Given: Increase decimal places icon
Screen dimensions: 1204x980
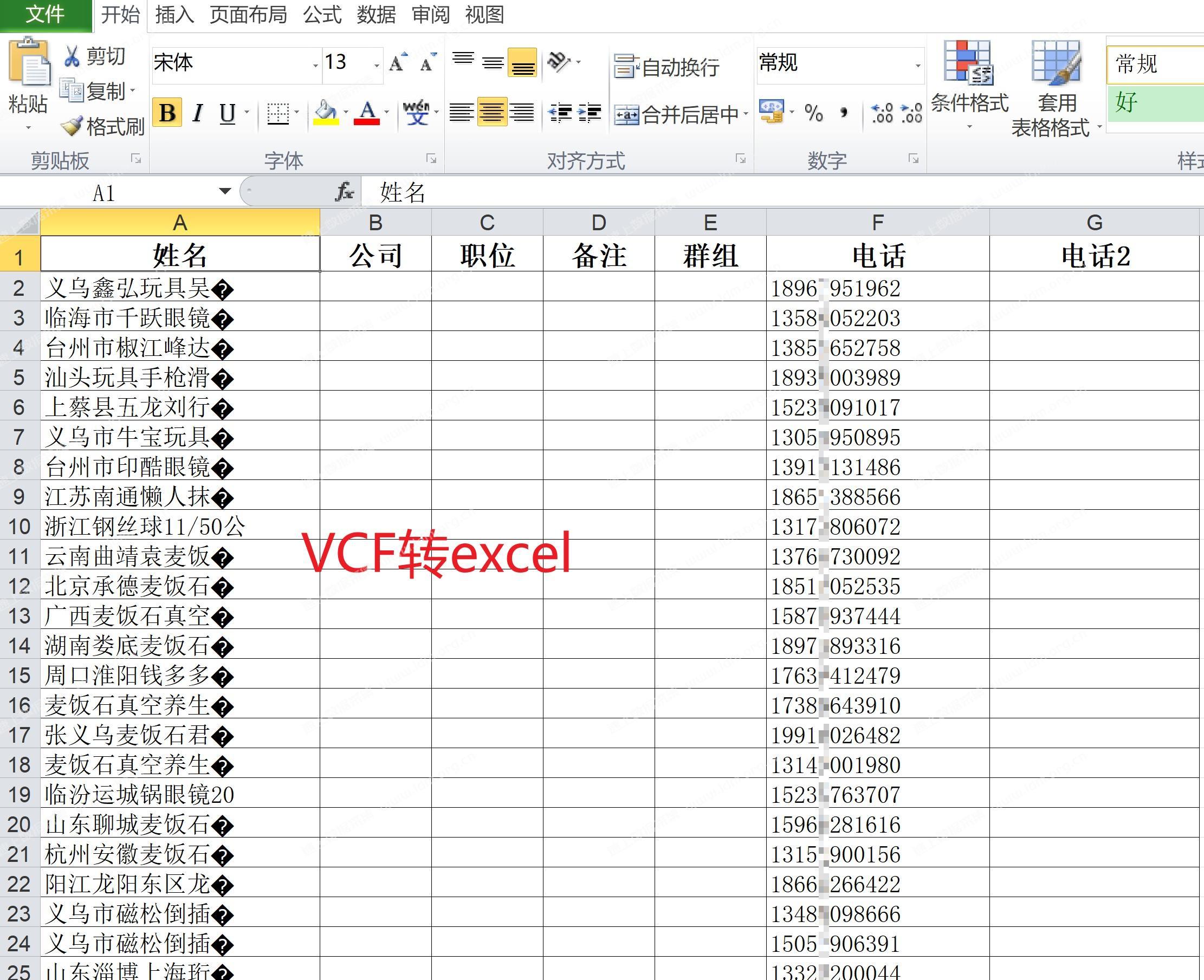Looking at the screenshot, I should click(882, 113).
